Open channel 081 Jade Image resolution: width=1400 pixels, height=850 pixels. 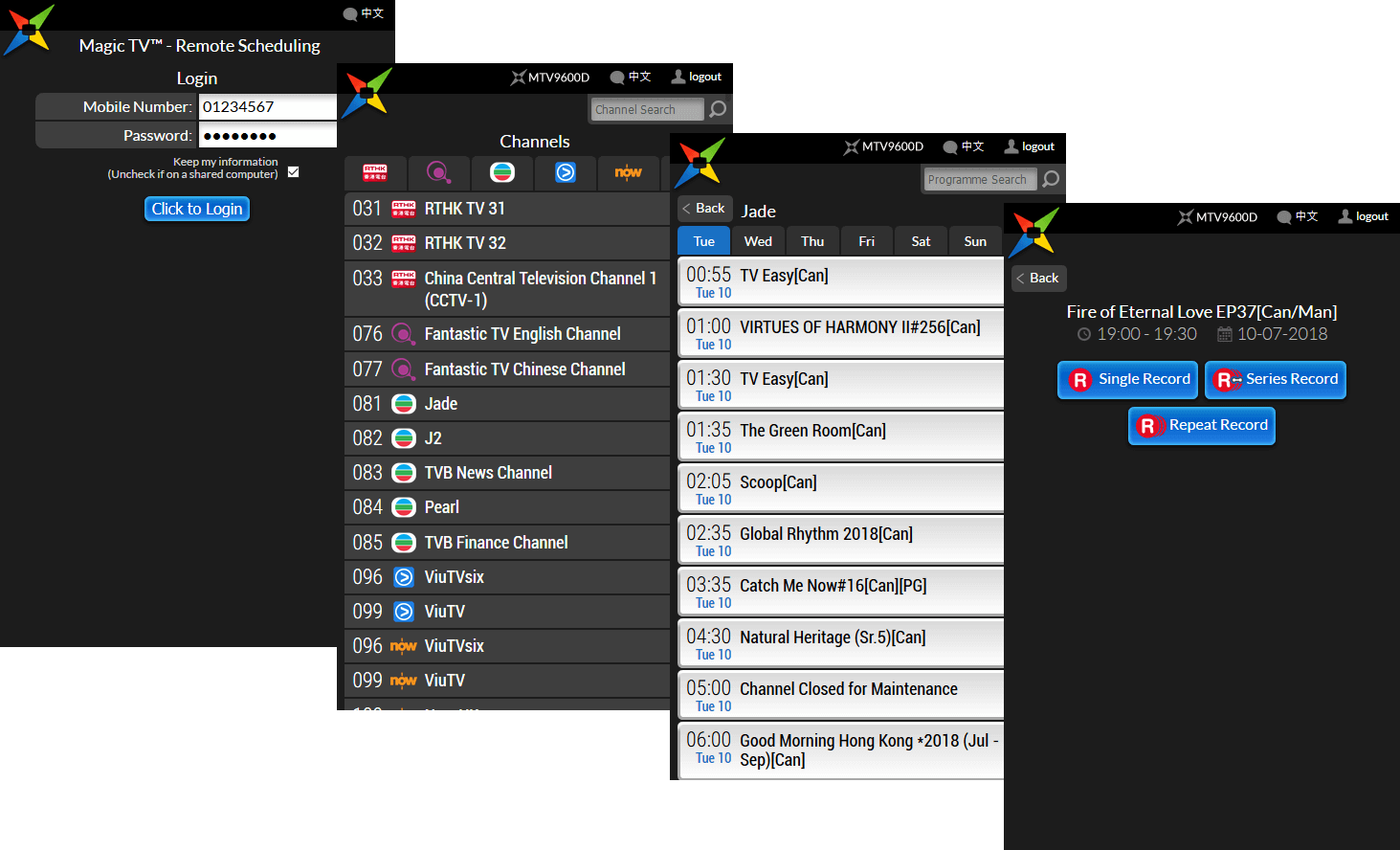pyautogui.click(x=507, y=404)
